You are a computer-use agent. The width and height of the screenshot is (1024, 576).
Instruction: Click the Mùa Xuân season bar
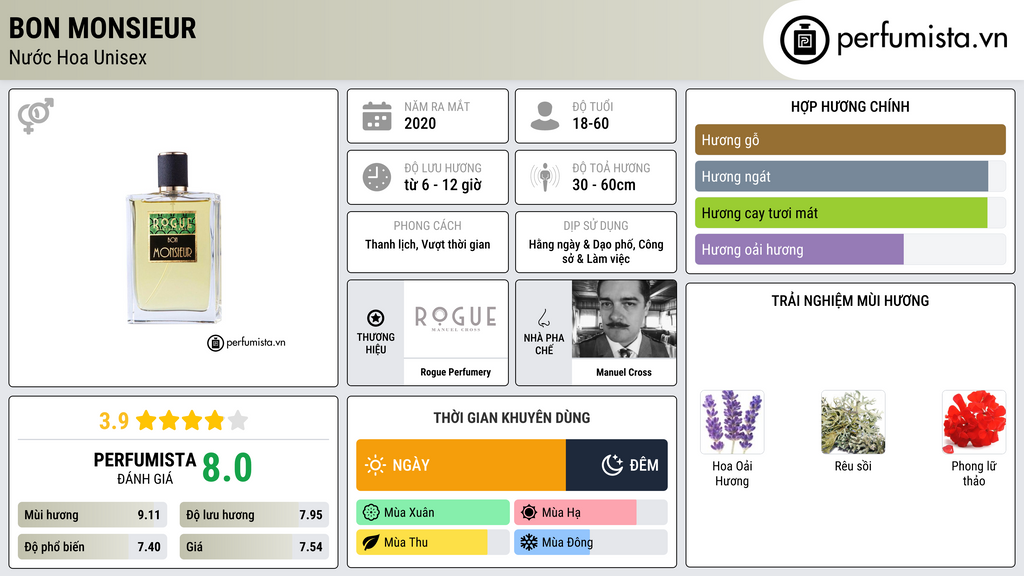[x=433, y=513]
